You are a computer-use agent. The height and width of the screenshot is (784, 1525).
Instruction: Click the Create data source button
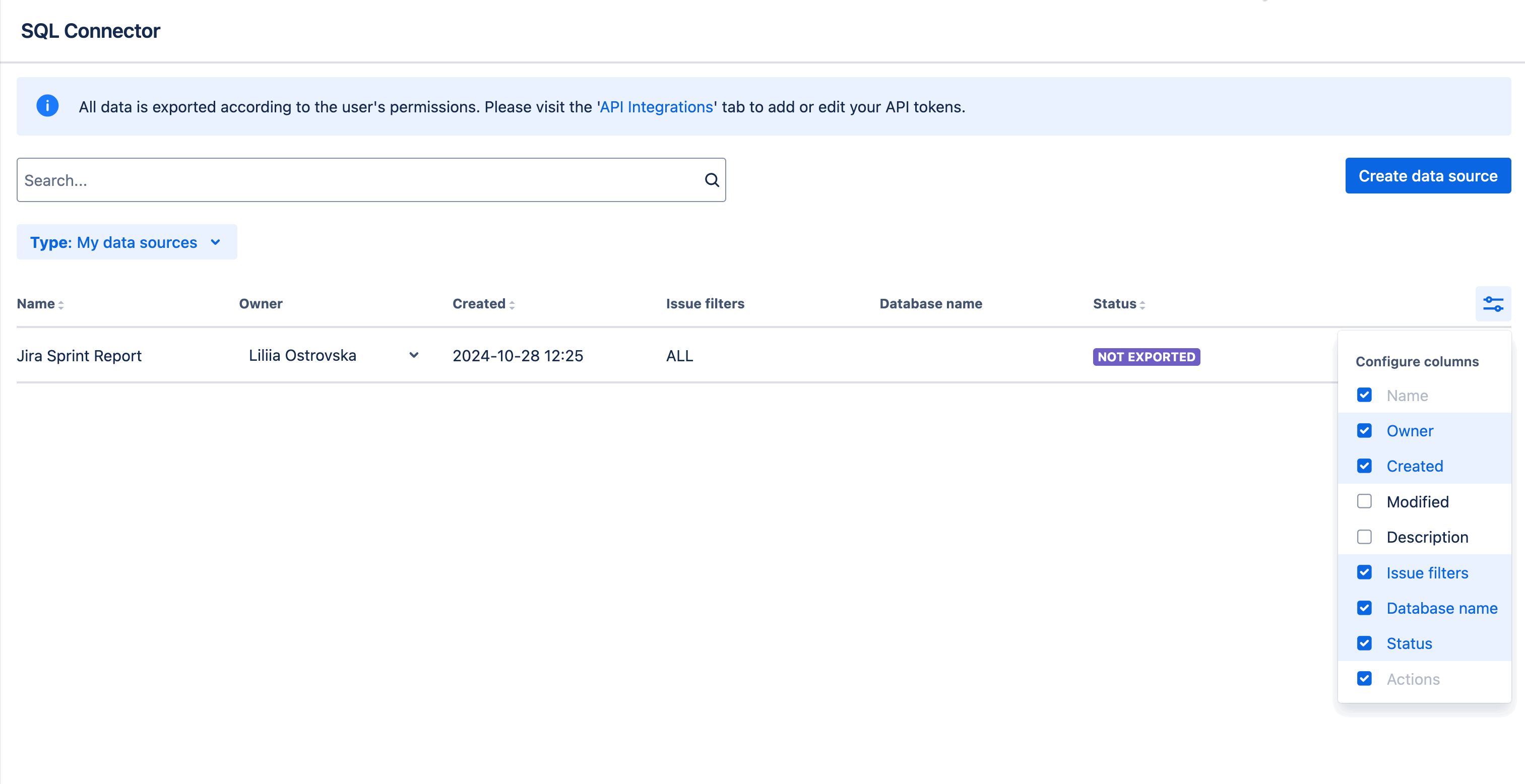coord(1428,175)
